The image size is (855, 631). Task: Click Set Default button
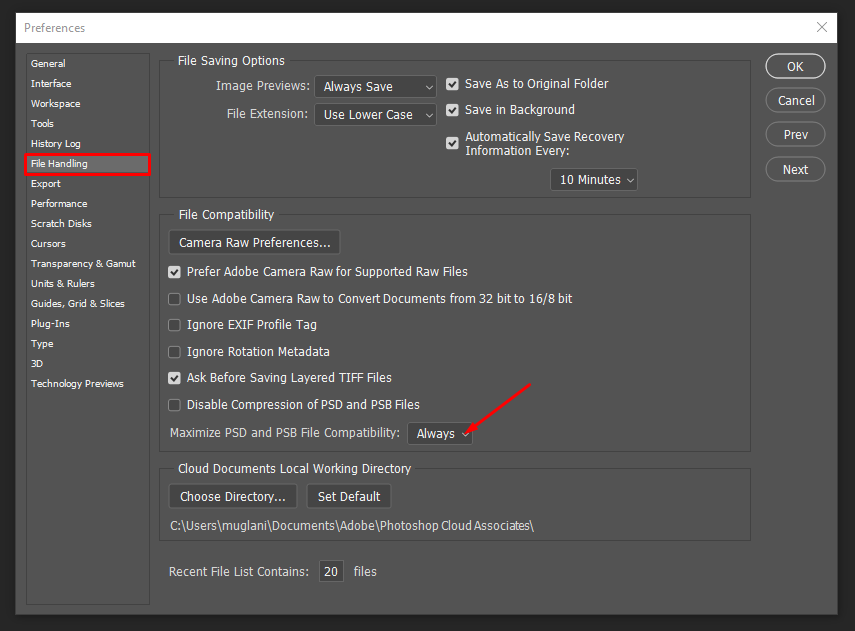coord(348,496)
